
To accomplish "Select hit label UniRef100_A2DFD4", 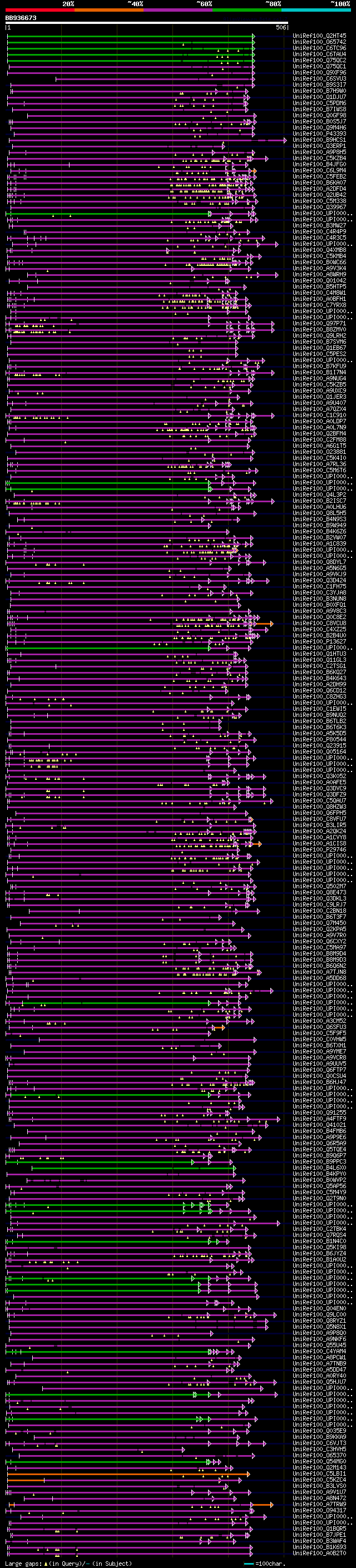I will coord(319,189).
